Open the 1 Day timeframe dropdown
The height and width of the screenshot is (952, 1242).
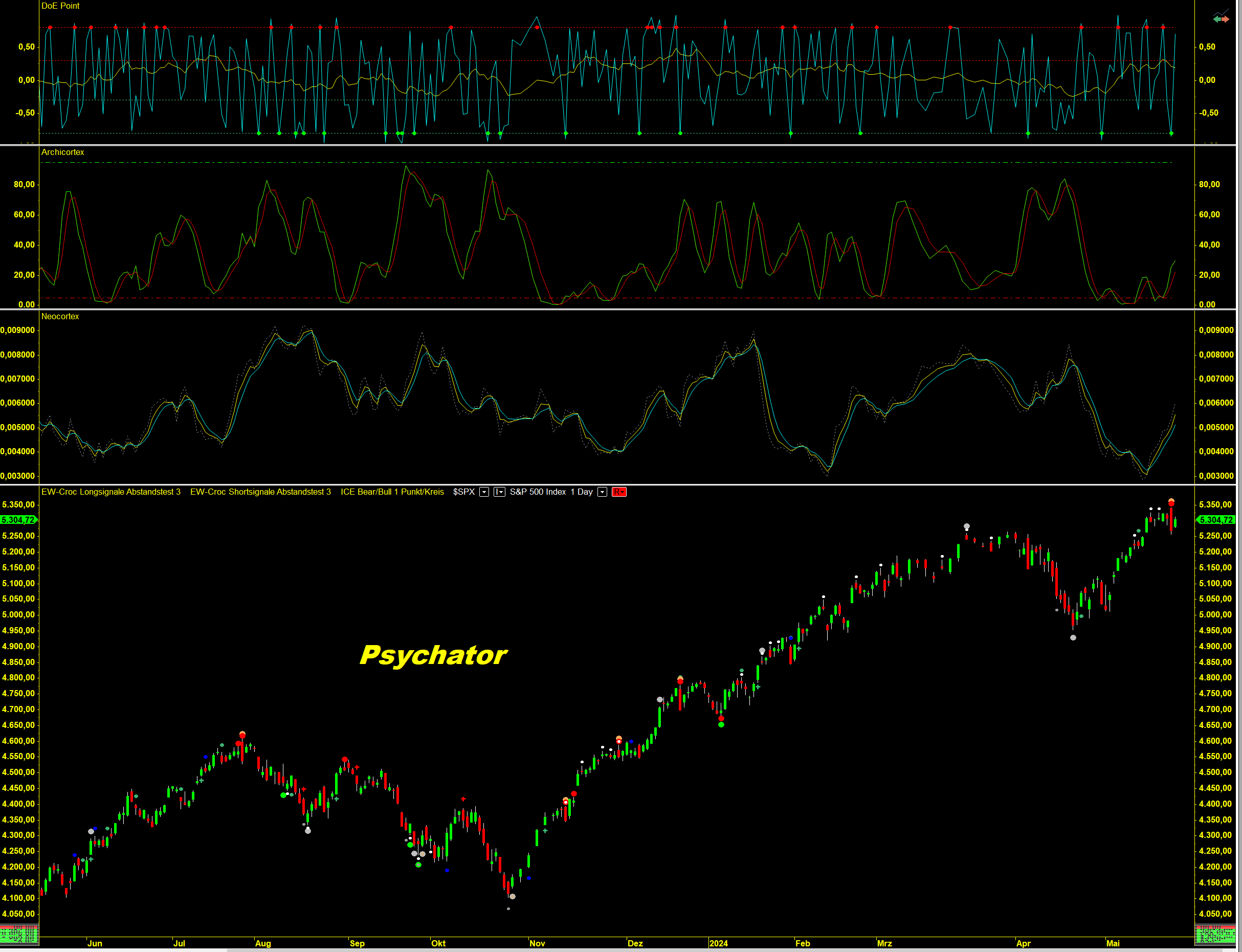click(x=602, y=492)
